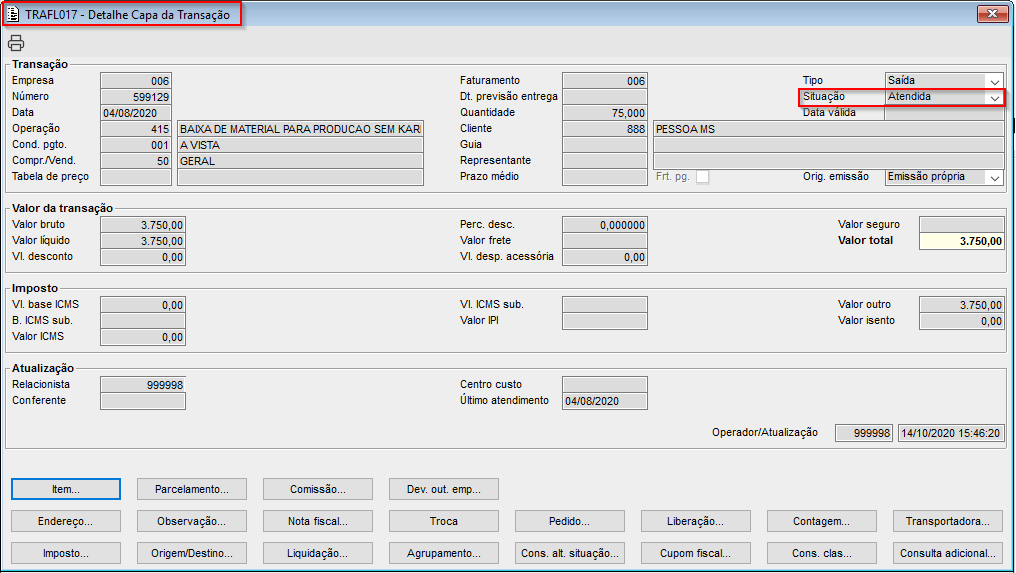Click the Troca button
The width and height of the screenshot is (1016, 573).
point(444,521)
